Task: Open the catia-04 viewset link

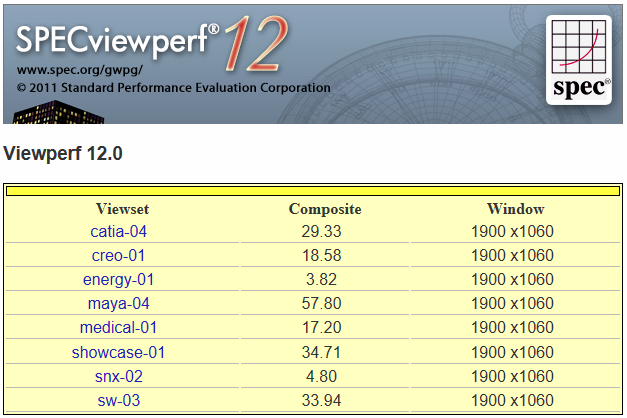Action: point(118,232)
